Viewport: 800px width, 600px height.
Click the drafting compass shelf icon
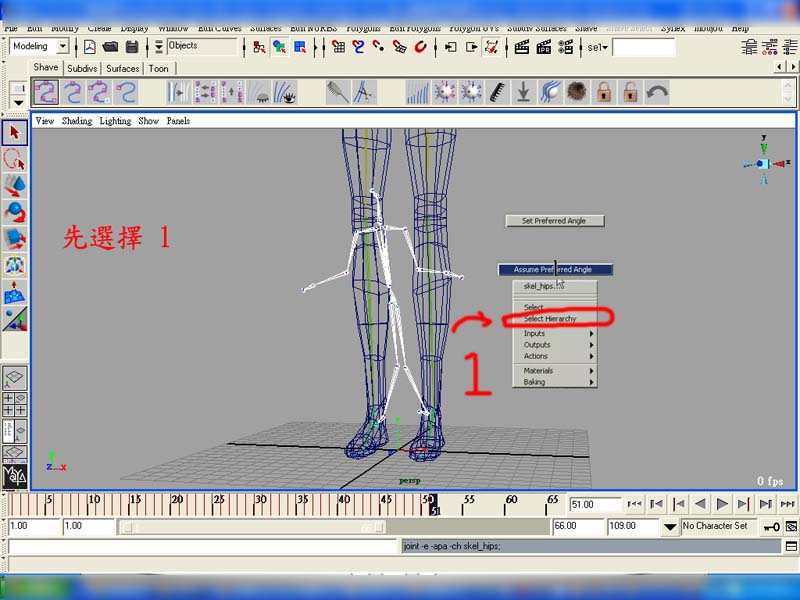coord(364,92)
